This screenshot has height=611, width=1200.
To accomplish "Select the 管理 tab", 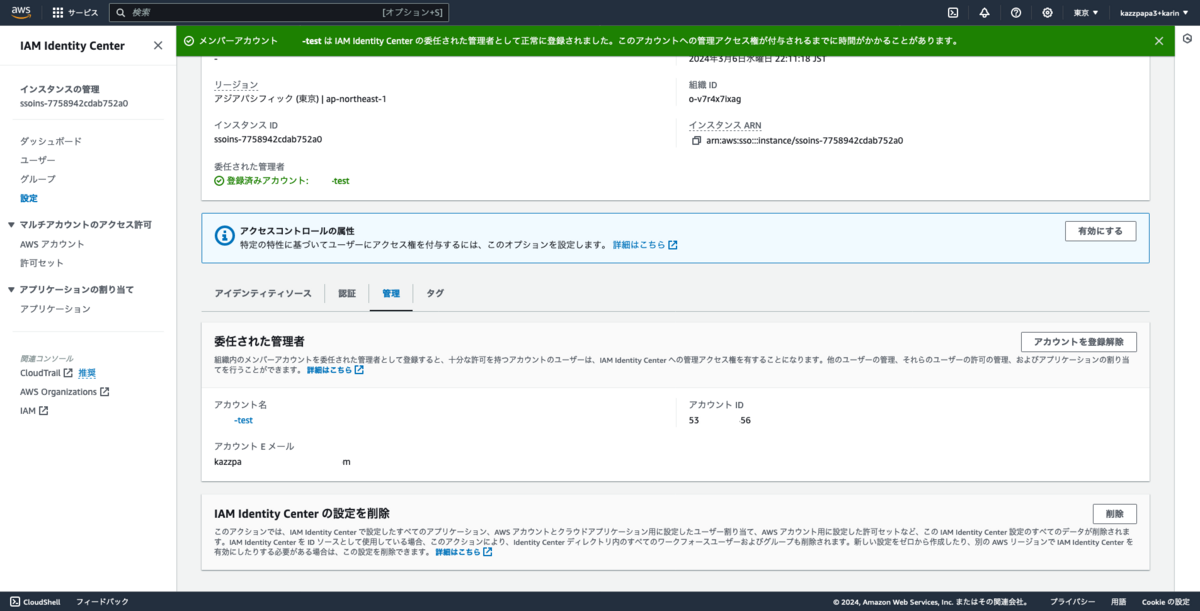I will [x=391, y=293].
